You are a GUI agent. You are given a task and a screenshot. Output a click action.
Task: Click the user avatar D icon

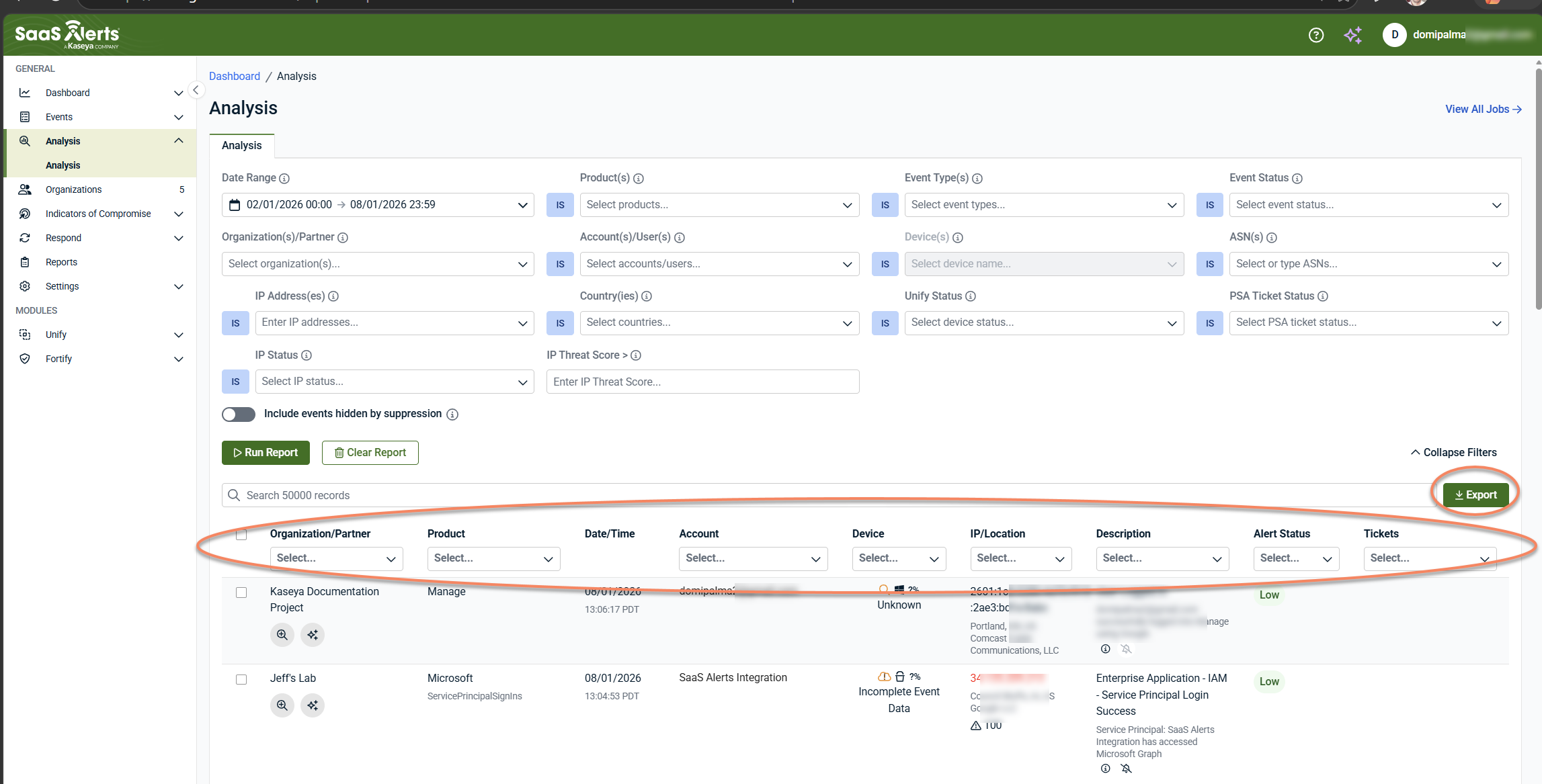[x=1395, y=35]
